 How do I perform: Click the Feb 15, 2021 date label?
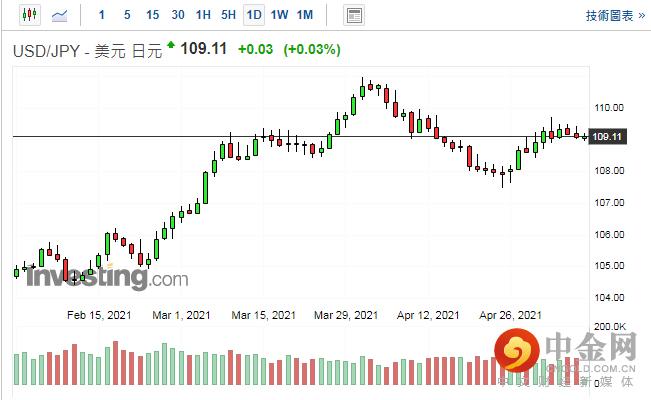(x=99, y=315)
